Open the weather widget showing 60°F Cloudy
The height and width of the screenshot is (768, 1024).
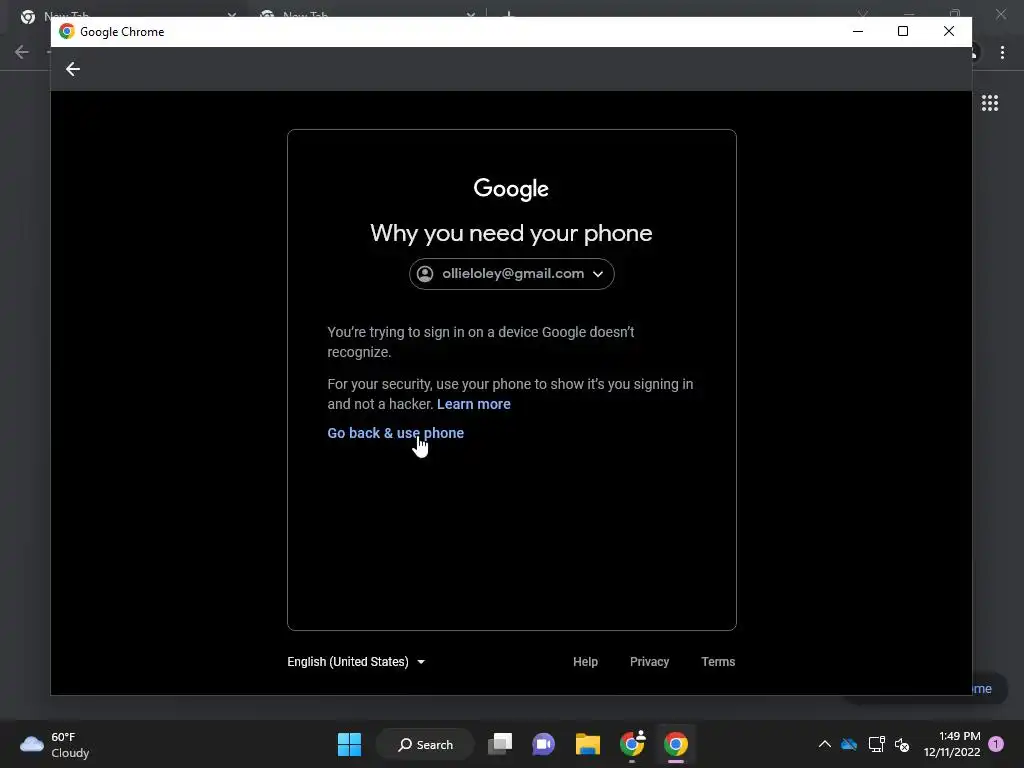click(x=54, y=744)
